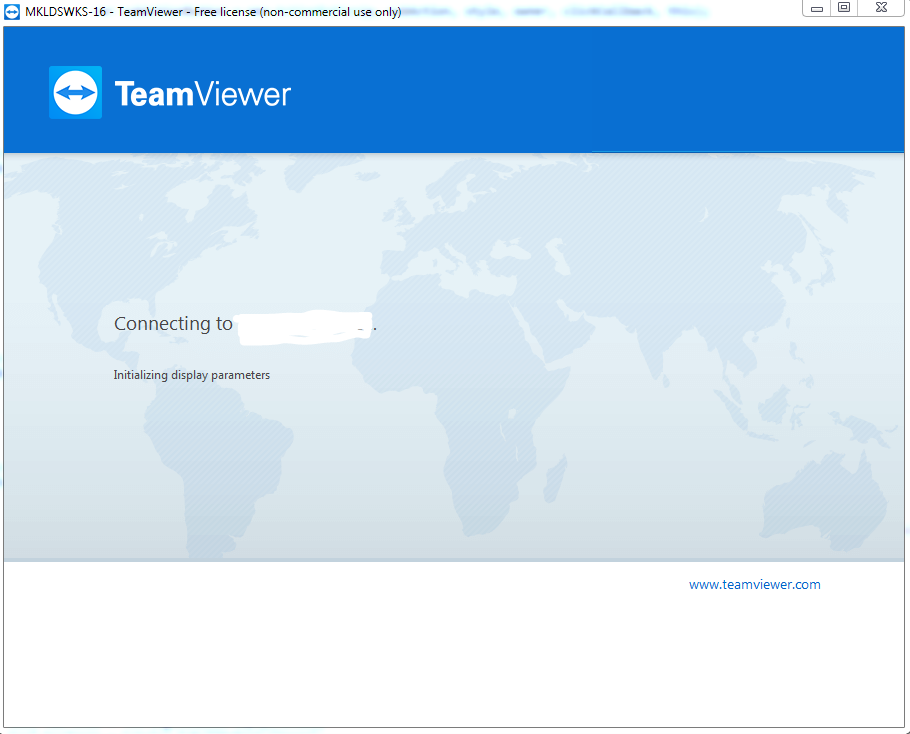The width and height of the screenshot is (910, 734).
Task: Click the 'Initializing display parameters' status text
Action: pyautogui.click(x=192, y=375)
